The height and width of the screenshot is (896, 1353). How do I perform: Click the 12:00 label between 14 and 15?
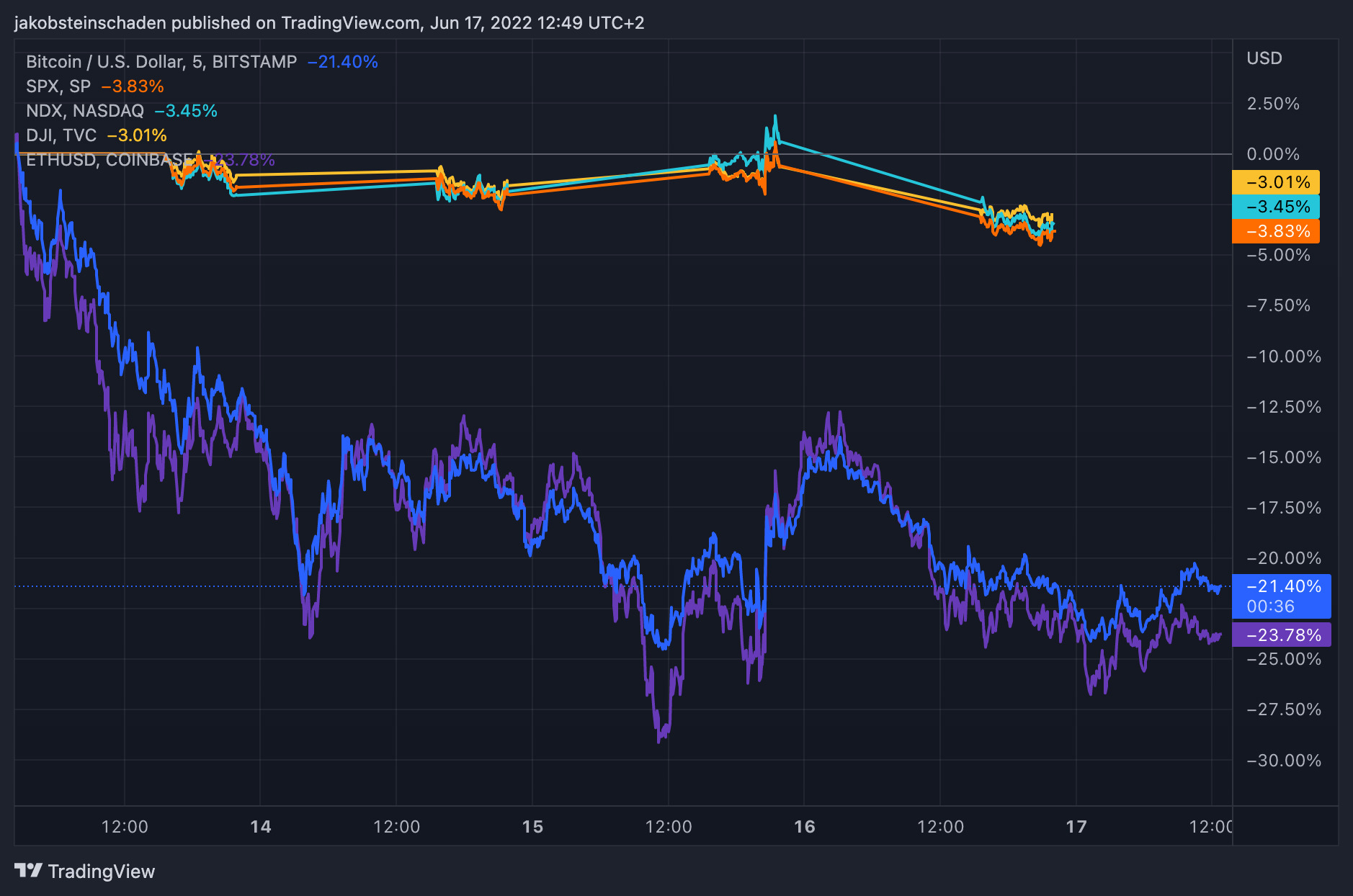(x=397, y=827)
